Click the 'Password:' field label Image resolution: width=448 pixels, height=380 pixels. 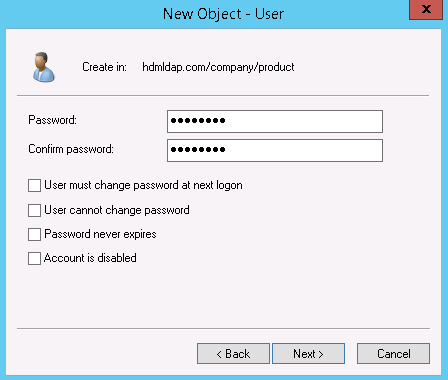[x=52, y=120]
